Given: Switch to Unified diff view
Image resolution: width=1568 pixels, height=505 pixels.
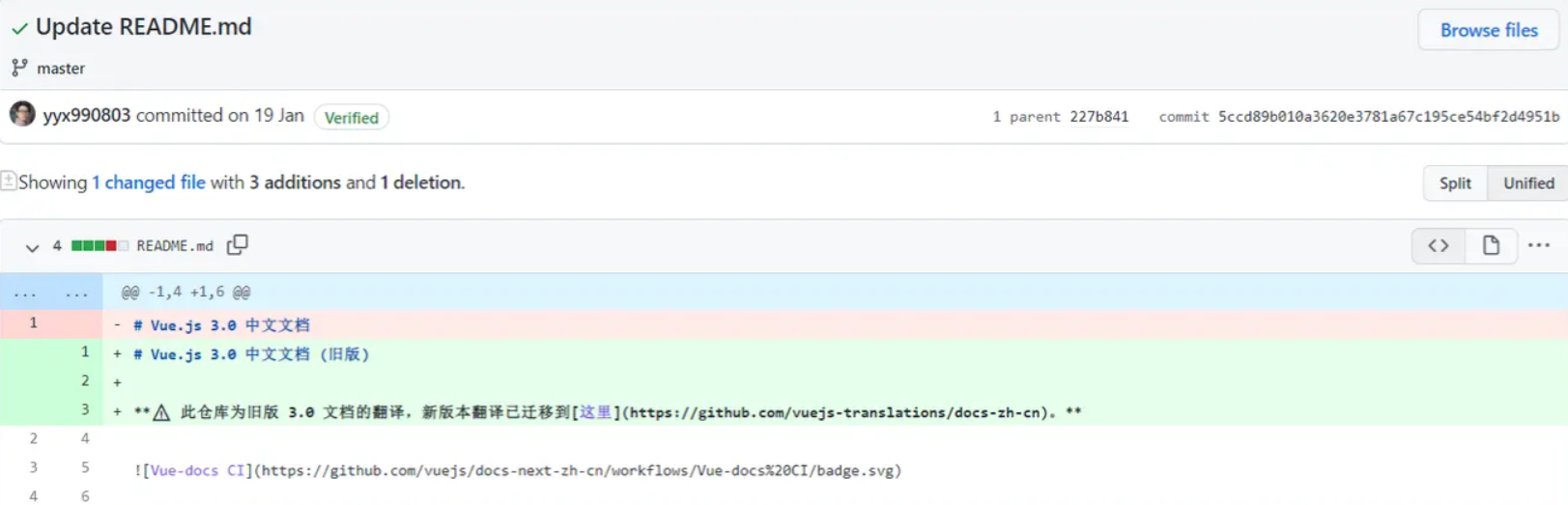Looking at the screenshot, I should tap(1528, 182).
